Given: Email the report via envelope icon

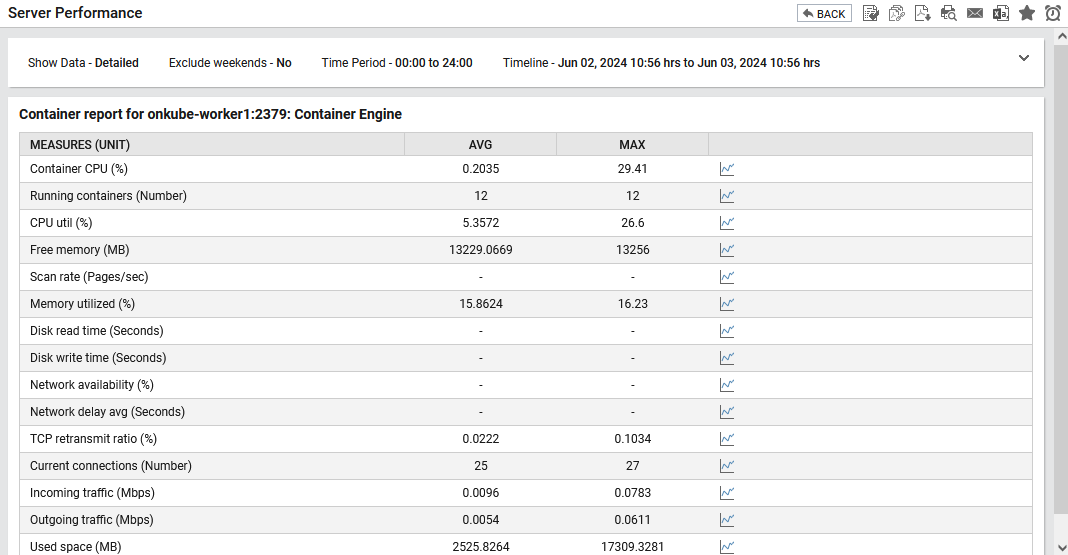Looking at the screenshot, I should 975,13.
